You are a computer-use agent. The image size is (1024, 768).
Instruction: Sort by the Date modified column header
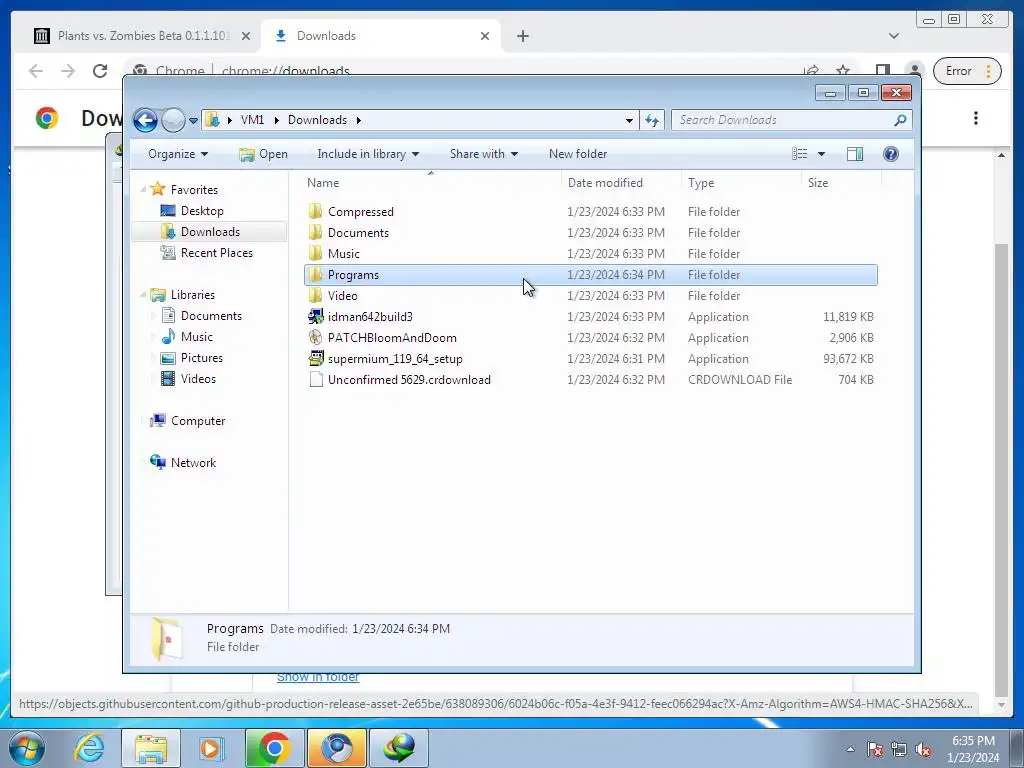click(605, 183)
